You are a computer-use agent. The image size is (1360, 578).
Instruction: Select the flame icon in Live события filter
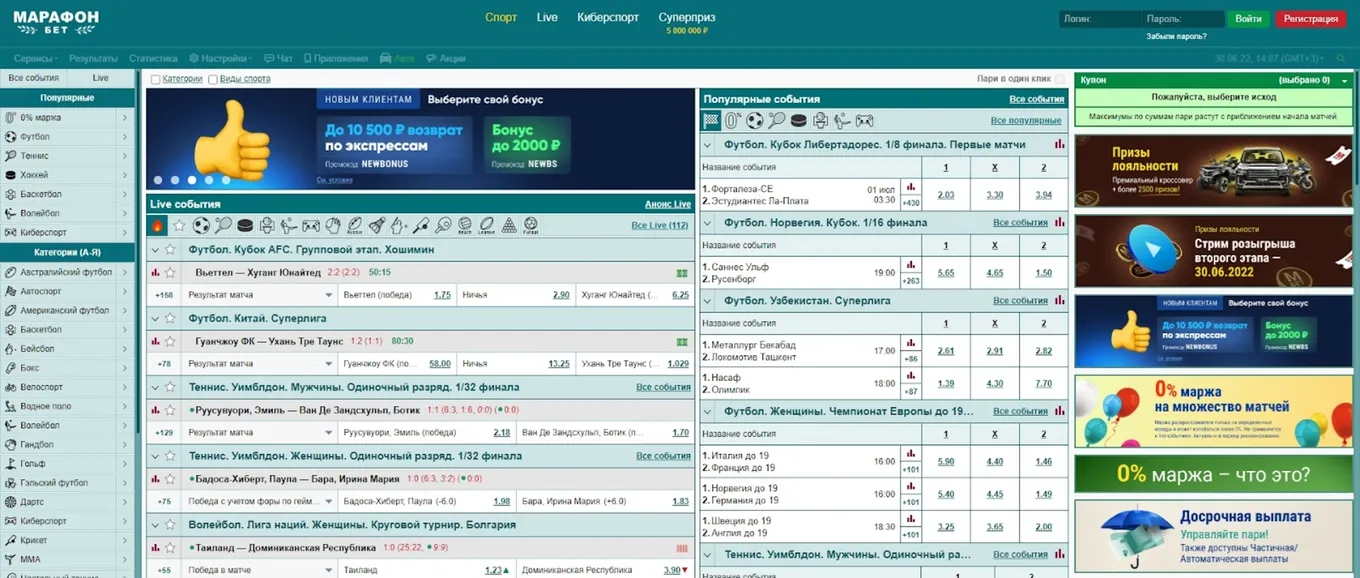coord(157,225)
